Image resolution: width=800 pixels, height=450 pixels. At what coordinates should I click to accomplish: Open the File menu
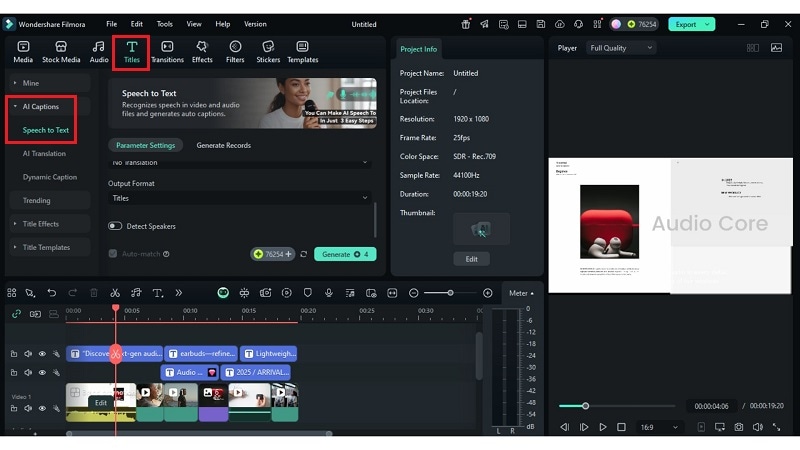[111, 24]
